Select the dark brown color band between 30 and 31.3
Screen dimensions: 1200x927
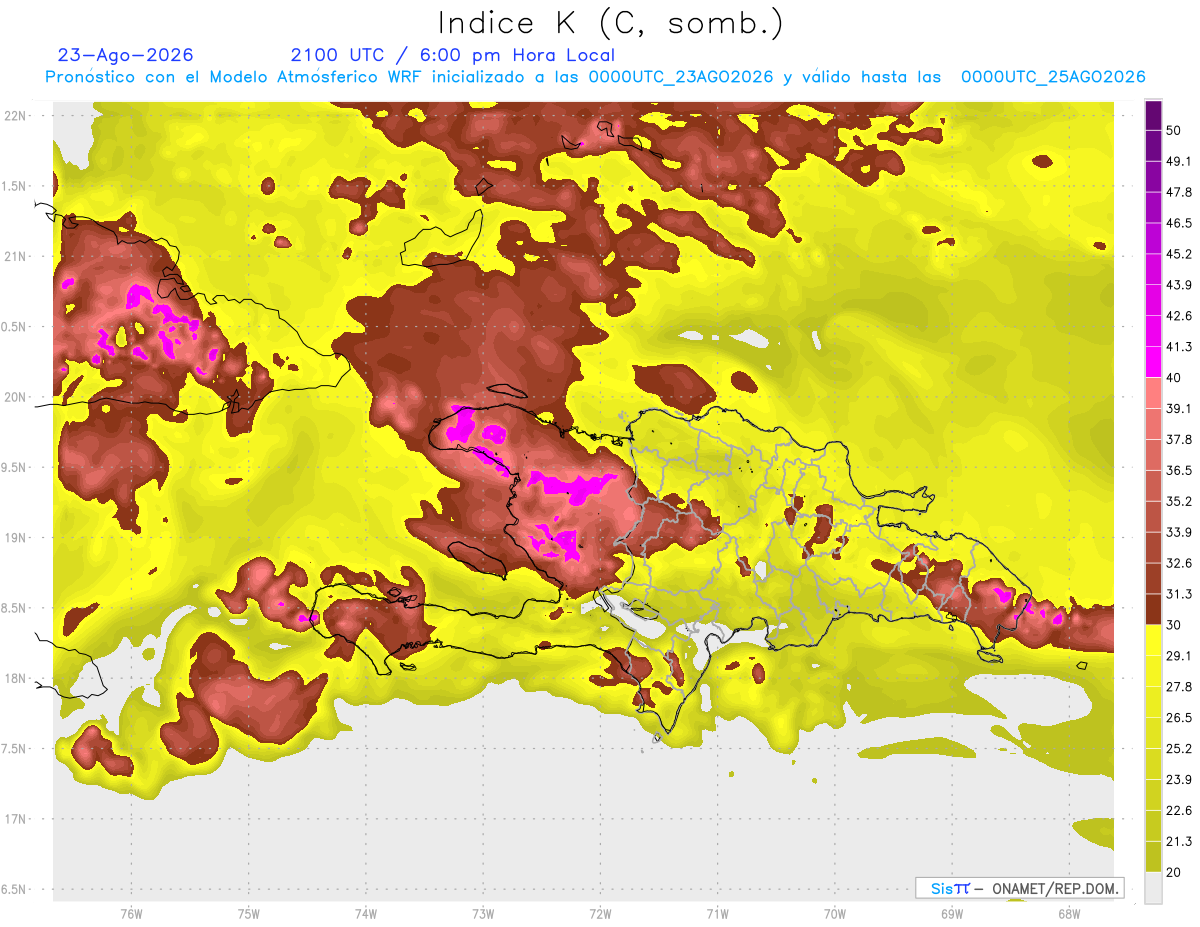click(x=1153, y=609)
